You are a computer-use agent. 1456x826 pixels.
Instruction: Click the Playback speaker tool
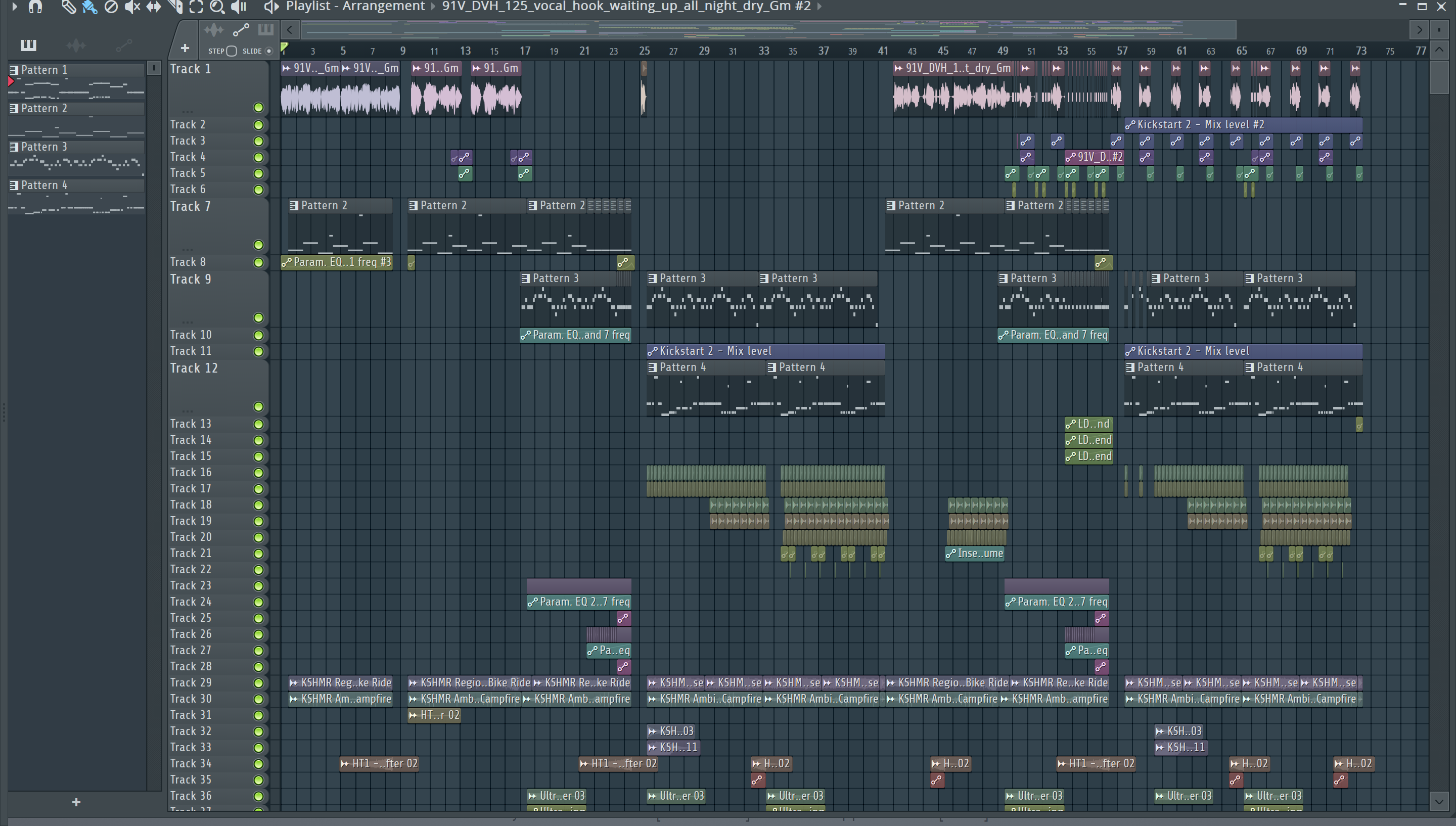pos(239,7)
